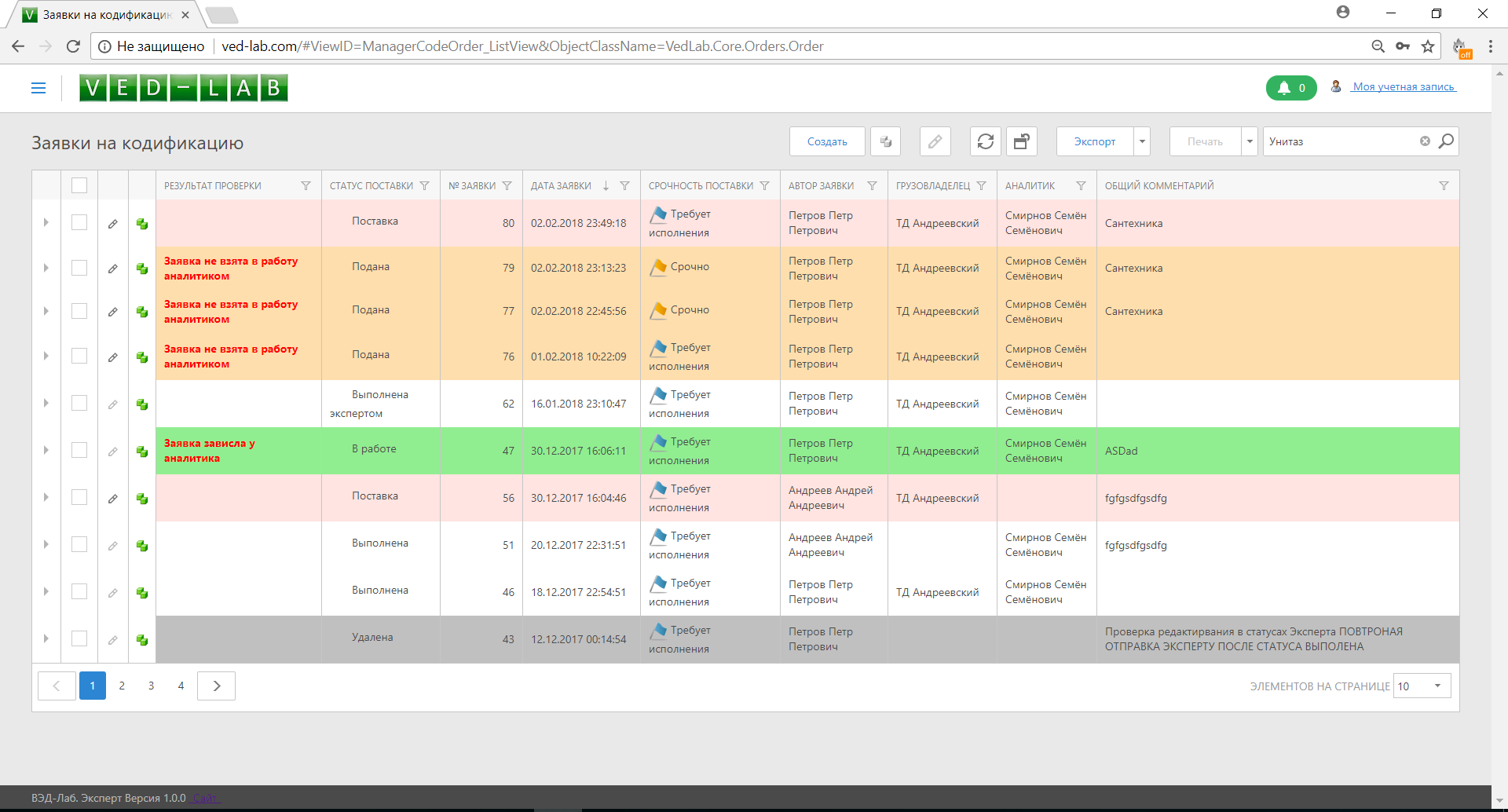Run search with magnifier icon
The width and height of the screenshot is (1508, 812).
click(x=1446, y=141)
